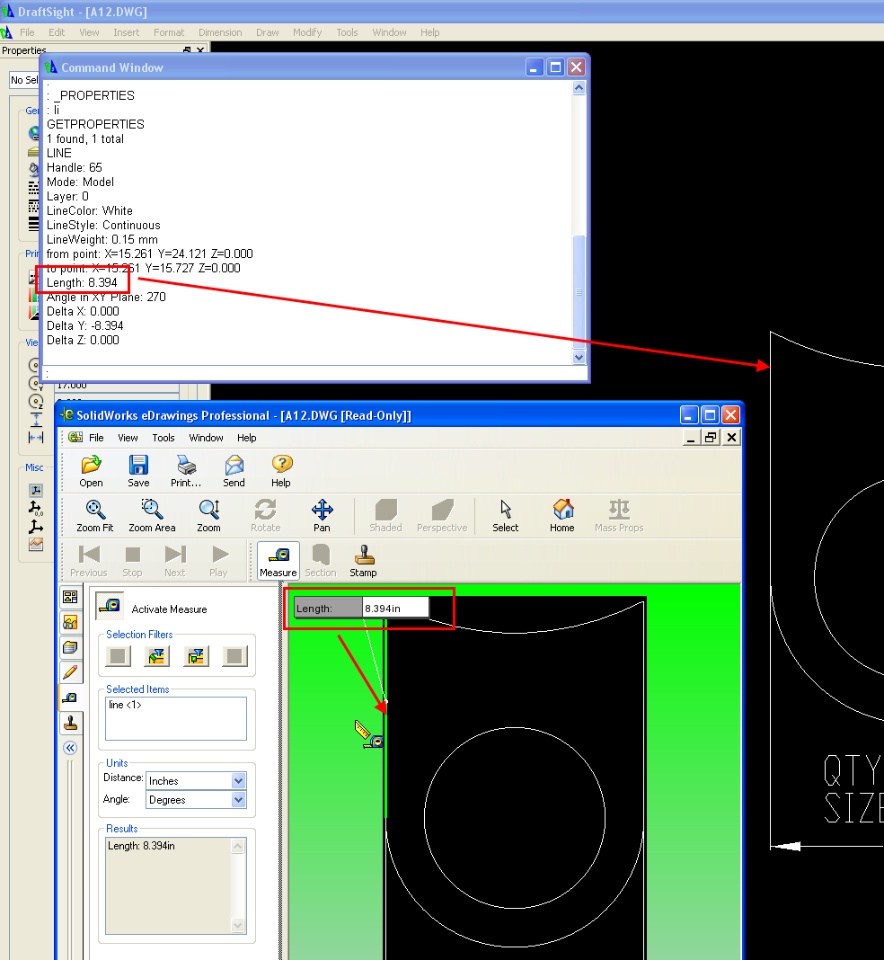Open the pencil Markup tab in eDrawings sidebar
Viewport: 884px width, 960px height.
pos(70,672)
